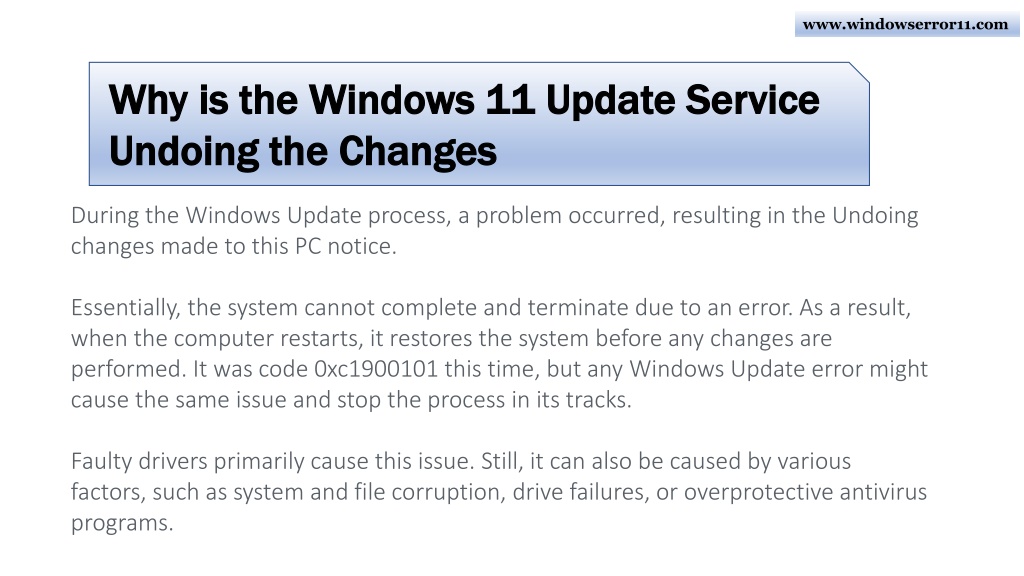Click 'cannot complete and terminate' text

tap(420, 308)
